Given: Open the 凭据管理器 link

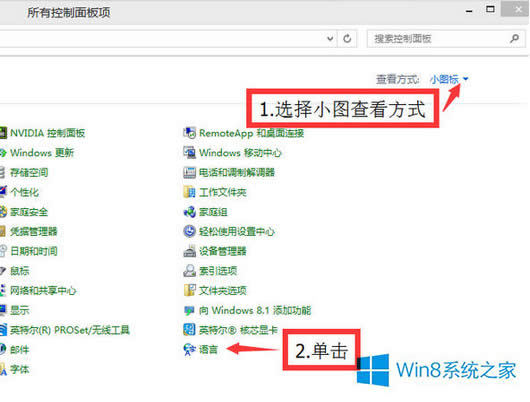Looking at the screenshot, I should pyautogui.click(x=34, y=232).
